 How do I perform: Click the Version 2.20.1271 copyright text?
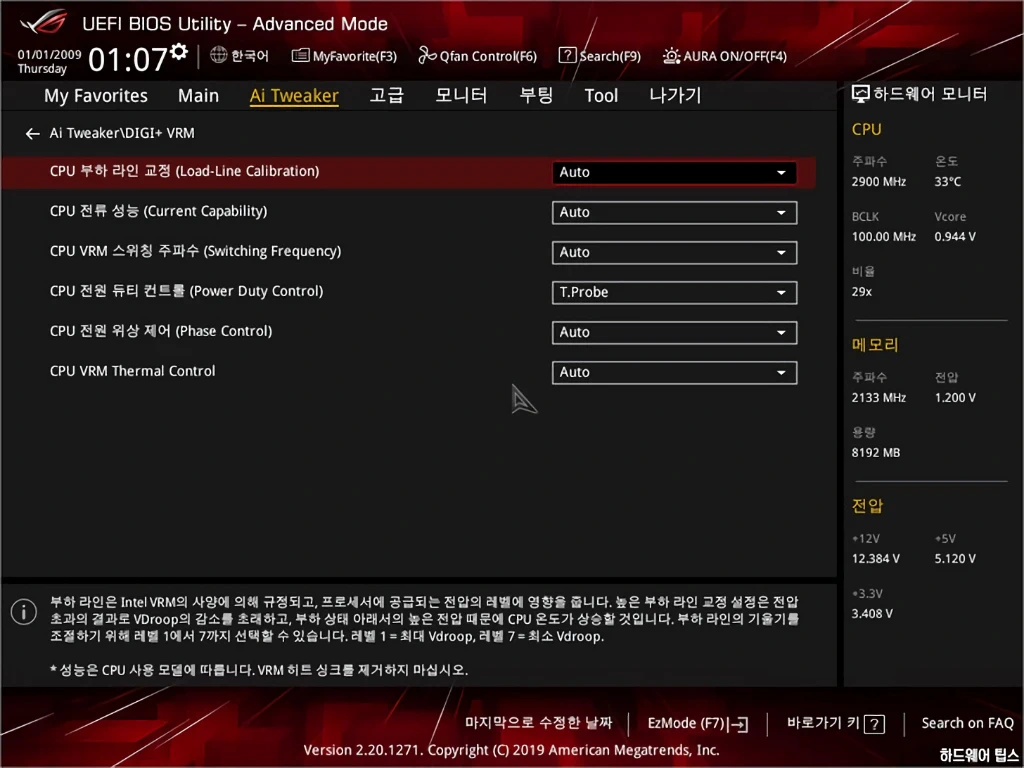tap(511, 750)
